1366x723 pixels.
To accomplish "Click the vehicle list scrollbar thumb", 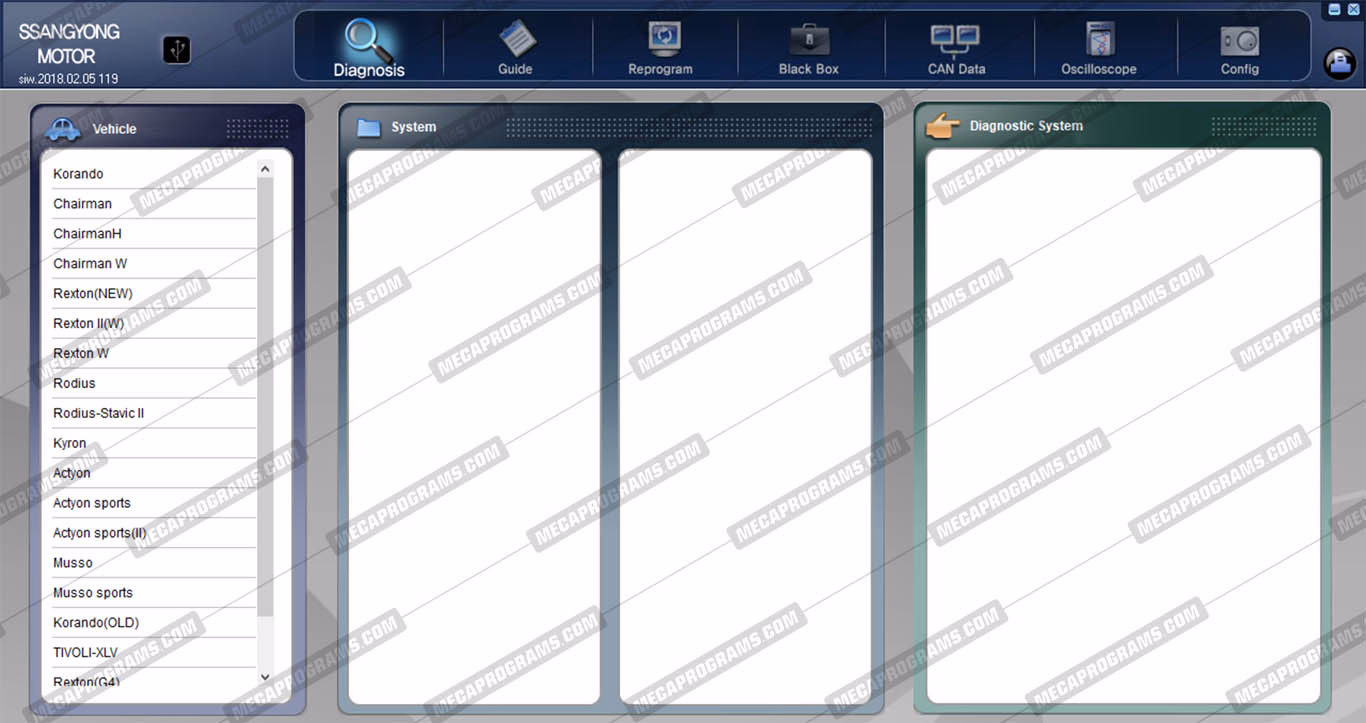I will tap(265, 397).
